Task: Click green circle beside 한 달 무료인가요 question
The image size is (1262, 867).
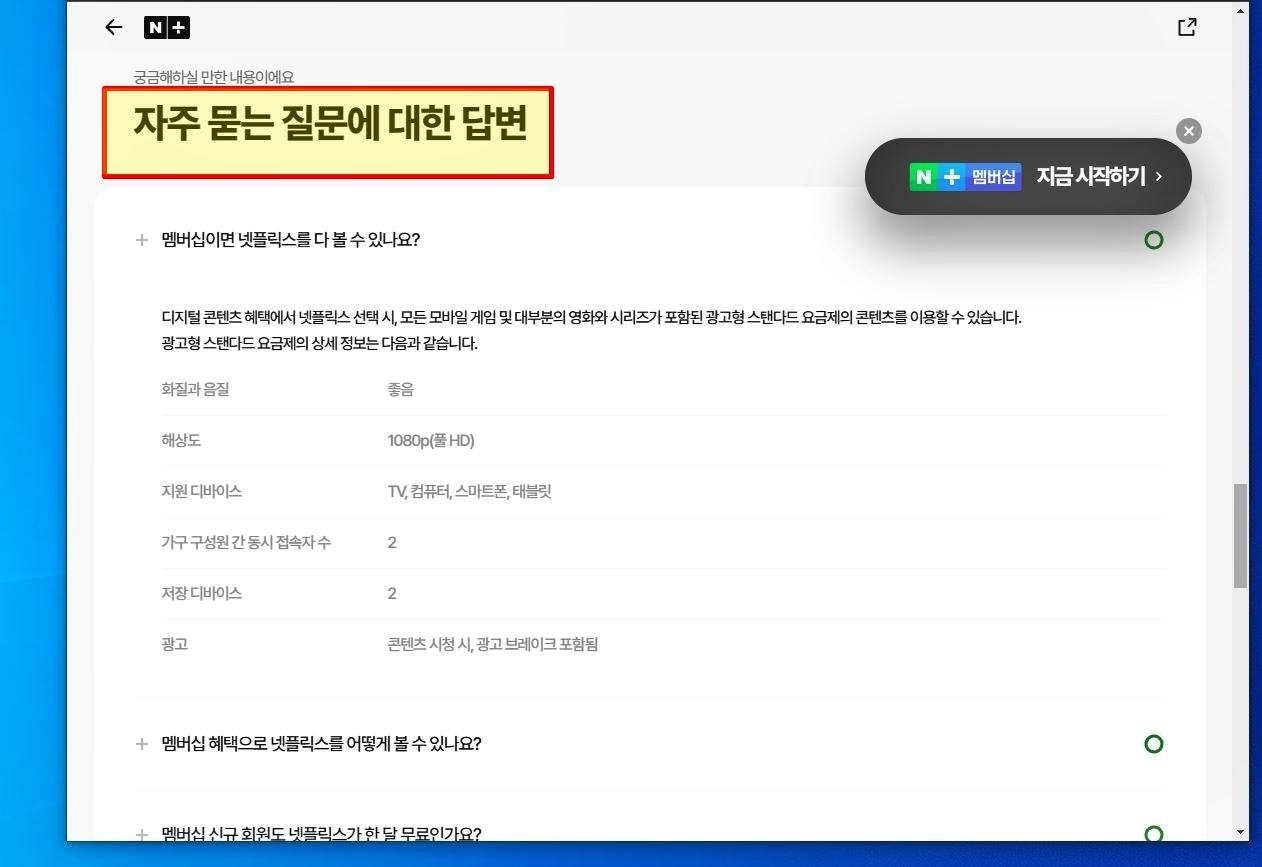Action: coord(1153,833)
